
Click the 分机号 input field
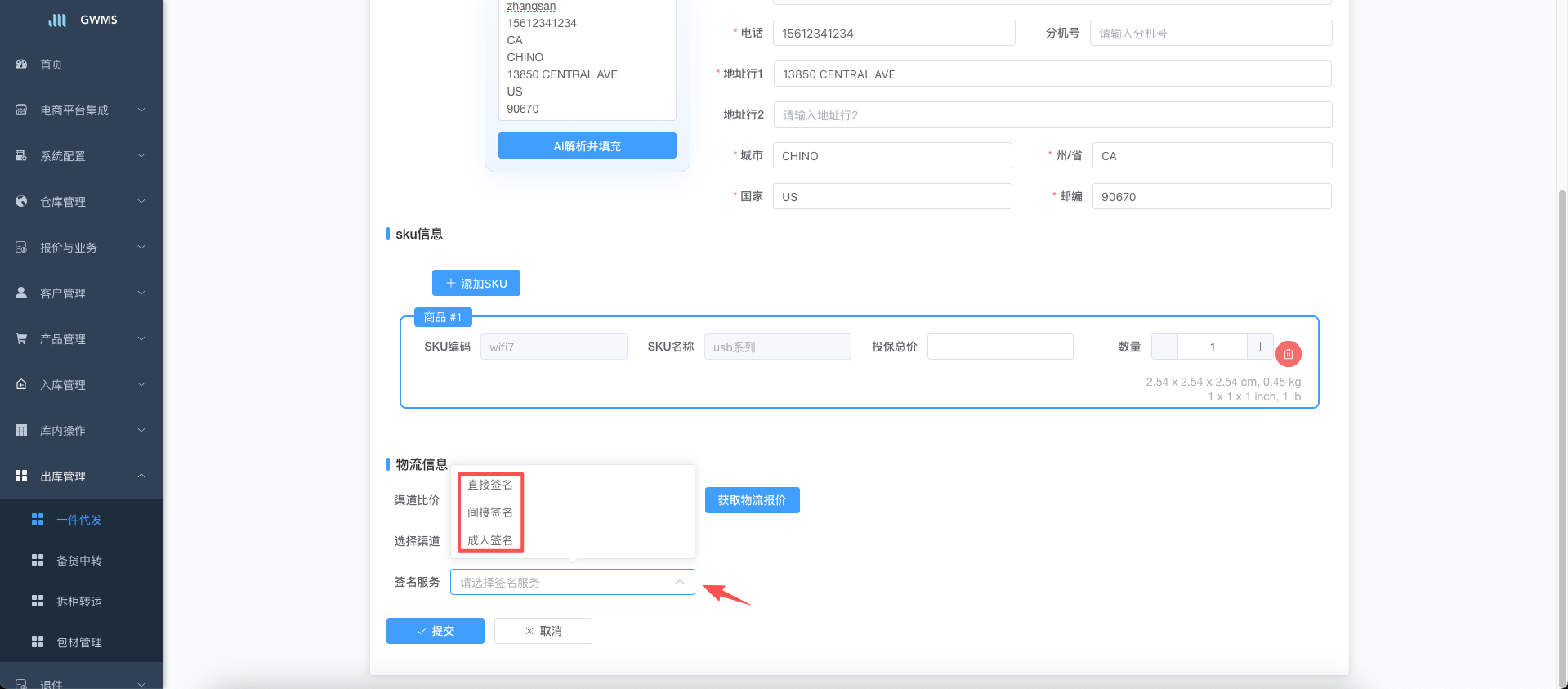point(1211,33)
